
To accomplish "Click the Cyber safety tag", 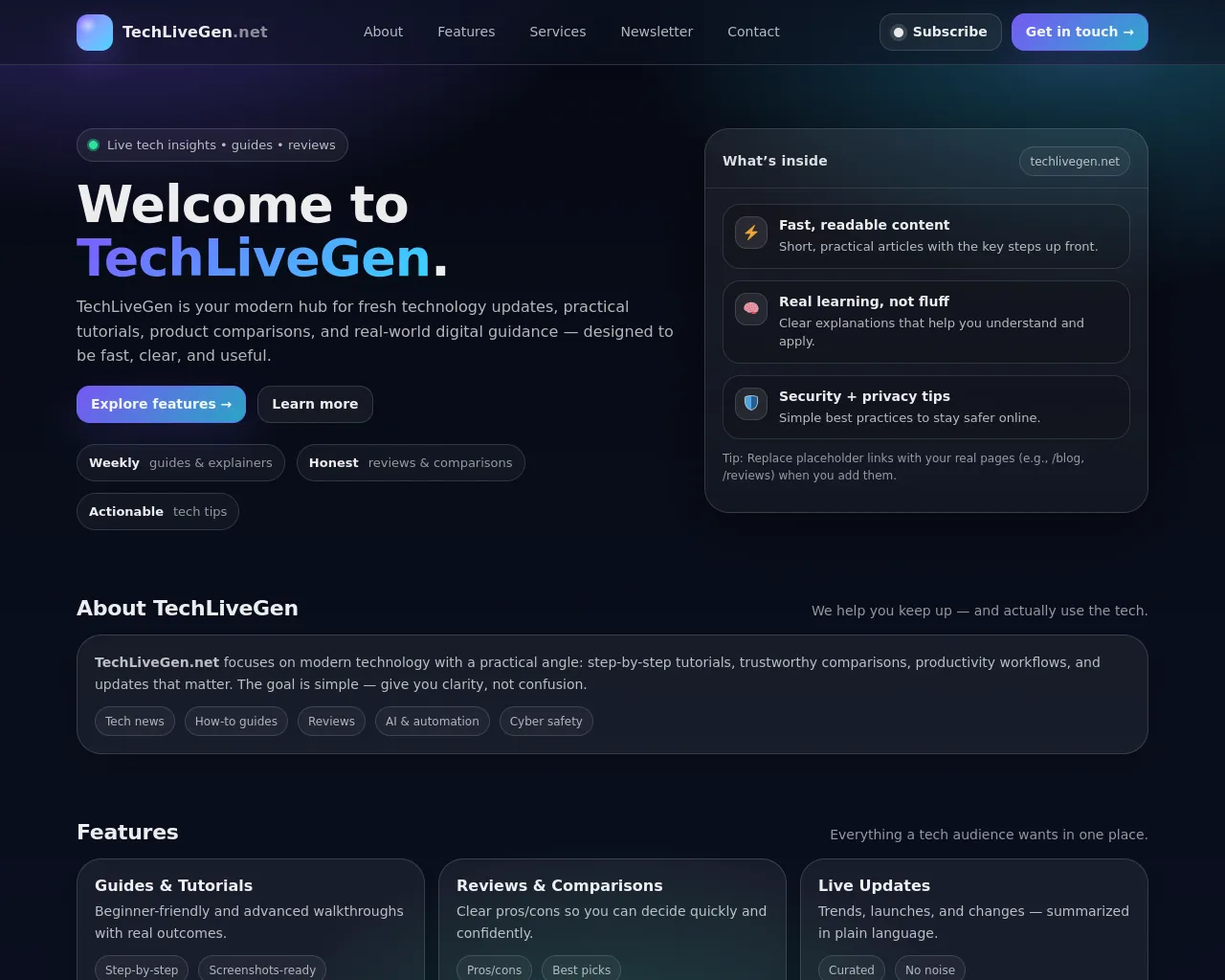I will point(546,722).
